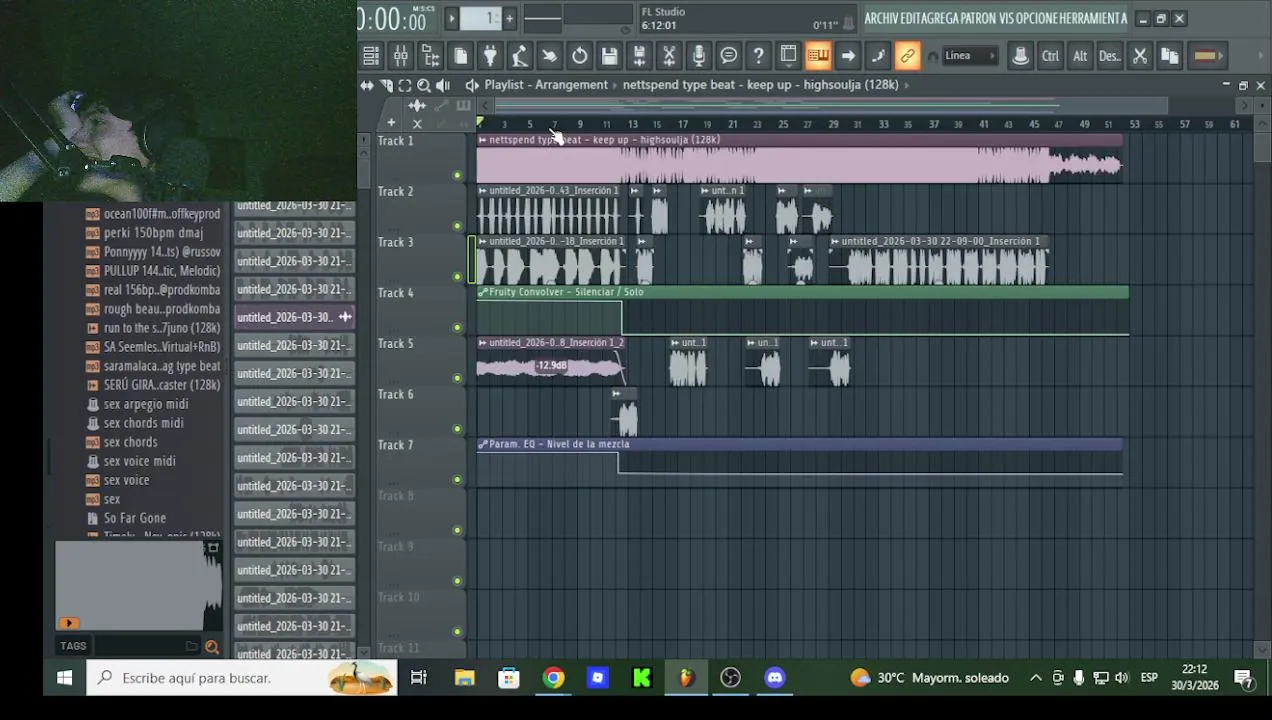Mute Track 1 with green dot
This screenshot has height=720, width=1272.
pos(457,175)
